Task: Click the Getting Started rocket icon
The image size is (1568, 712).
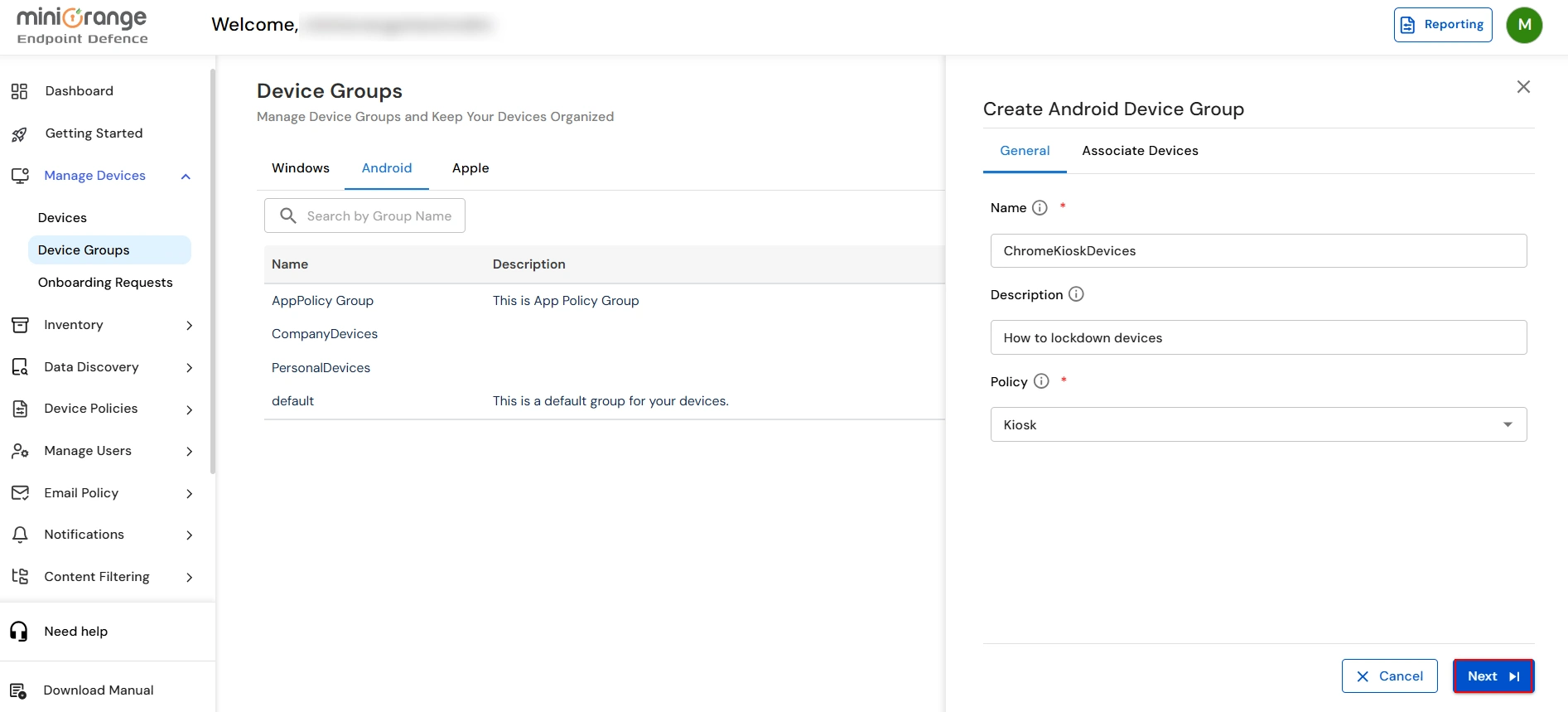Action: [x=20, y=133]
